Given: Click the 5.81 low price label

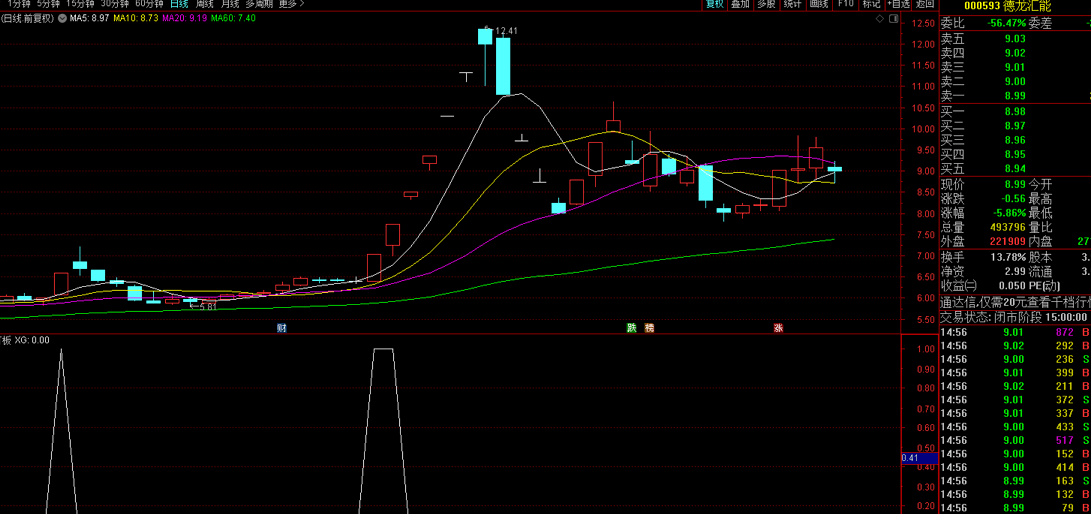Looking at the screenshot, I should point(207,306).
